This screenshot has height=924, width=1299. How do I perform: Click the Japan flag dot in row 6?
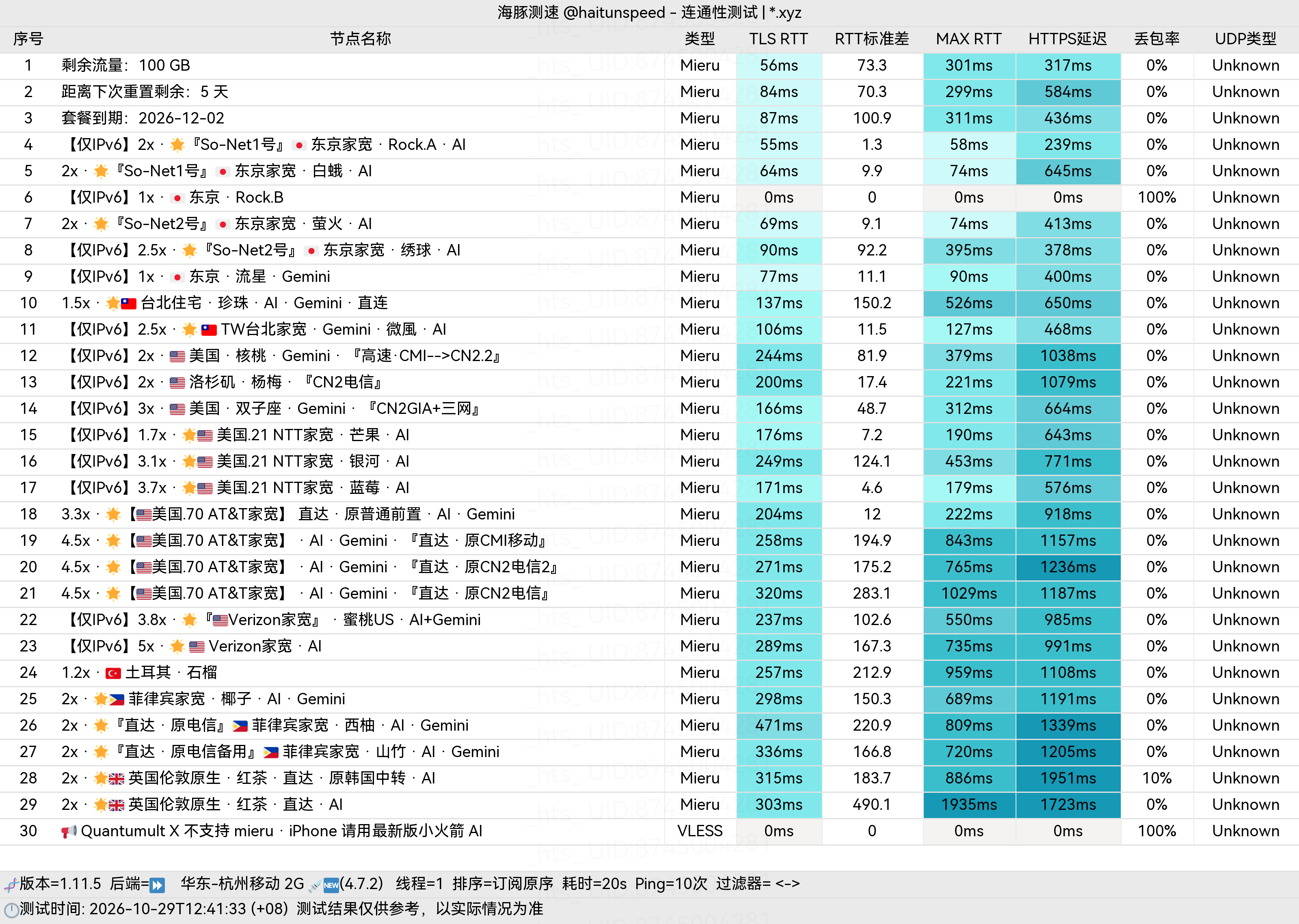177,198
